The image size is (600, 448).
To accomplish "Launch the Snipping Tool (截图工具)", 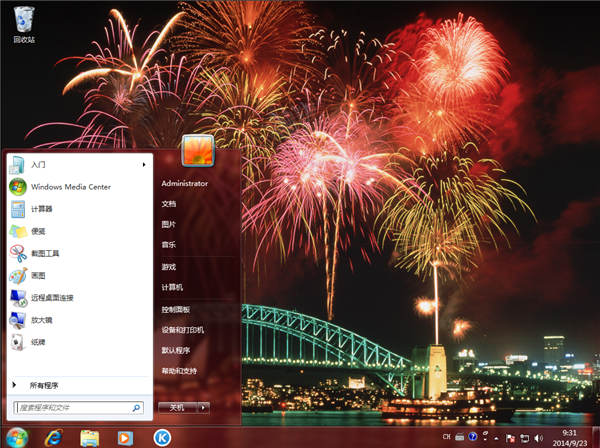I will 45,254.
